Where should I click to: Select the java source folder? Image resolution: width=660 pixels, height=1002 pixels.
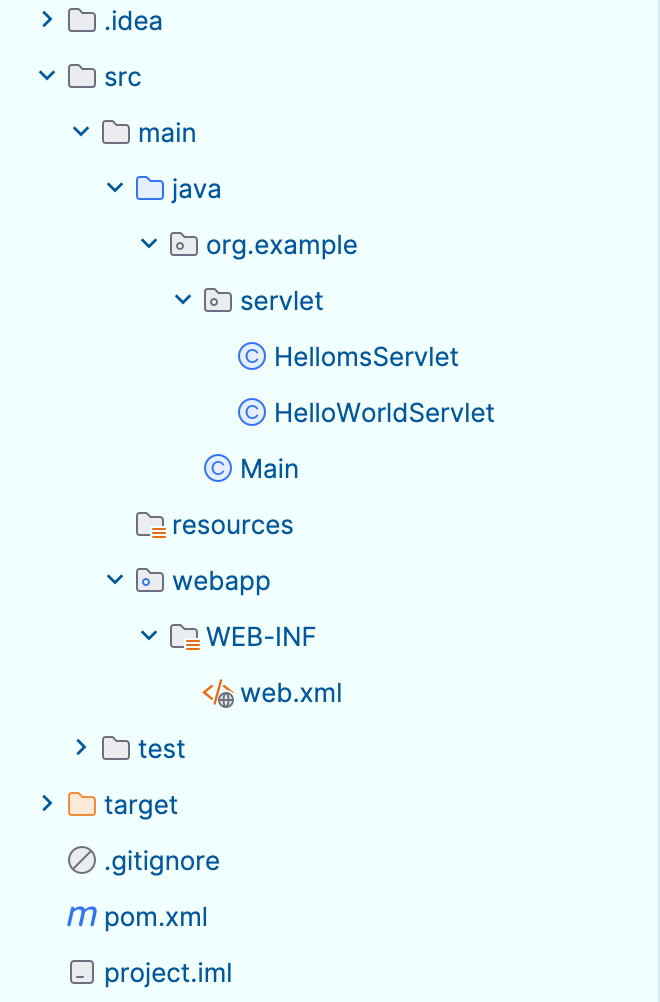click(196, 189)
